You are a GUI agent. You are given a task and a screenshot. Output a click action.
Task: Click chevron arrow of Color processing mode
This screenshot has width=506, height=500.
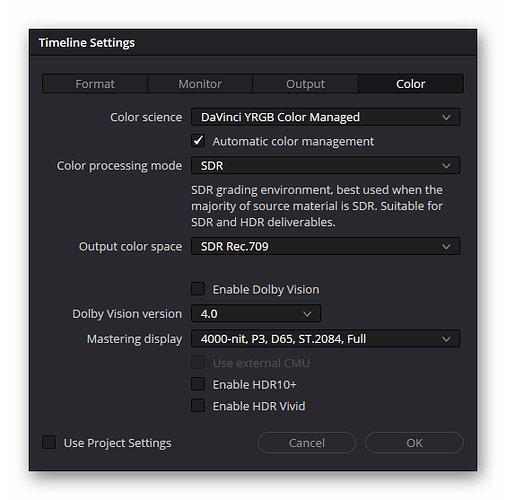click(446, 166)
